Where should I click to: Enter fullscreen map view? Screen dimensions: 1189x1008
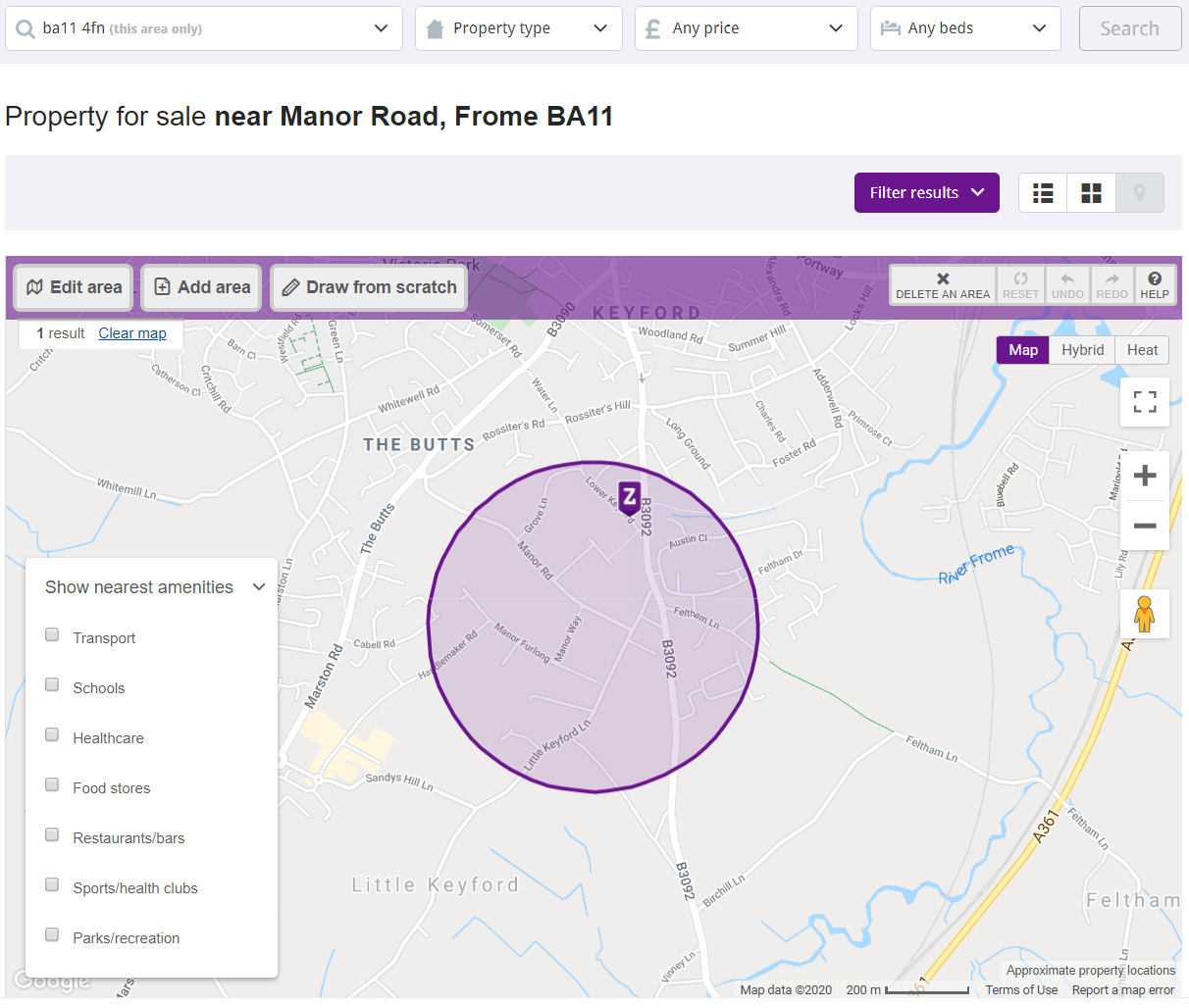(1144, 402)
